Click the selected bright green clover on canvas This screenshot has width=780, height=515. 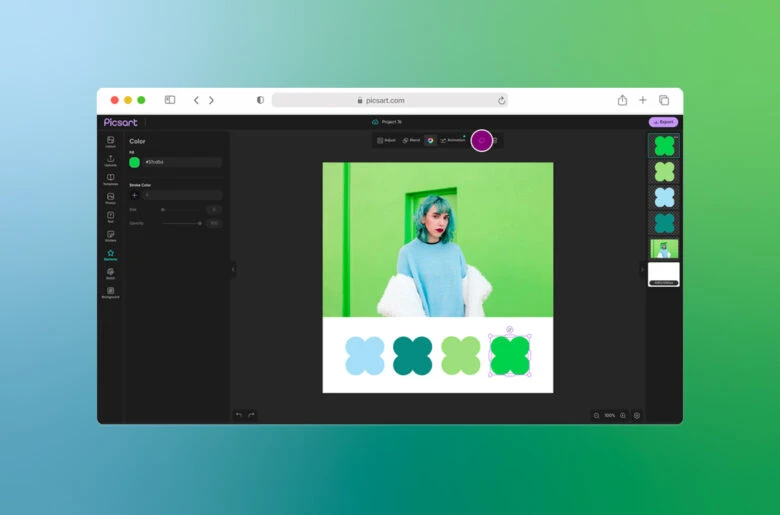(510, 356)
